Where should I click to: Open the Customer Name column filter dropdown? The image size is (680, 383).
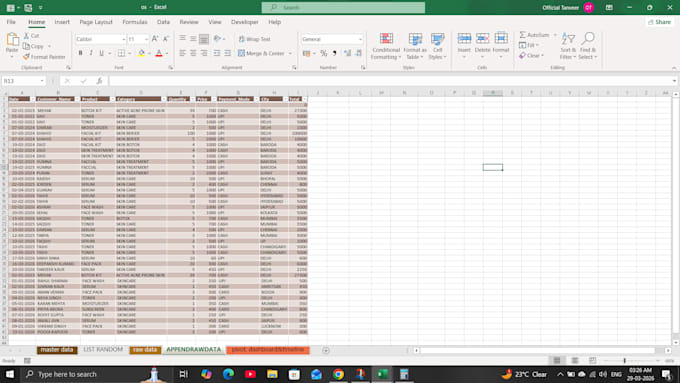(x=77, y=99)
